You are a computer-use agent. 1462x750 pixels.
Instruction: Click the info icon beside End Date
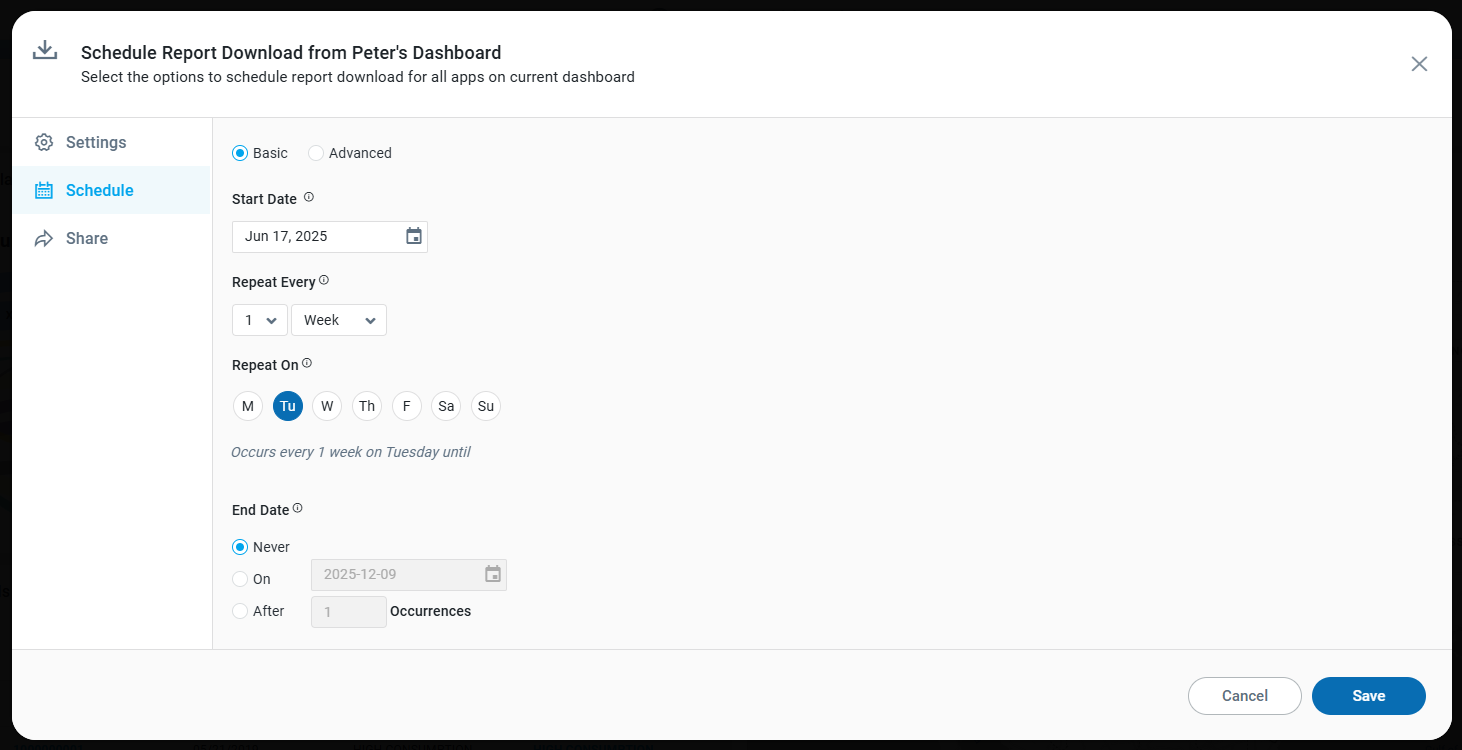[297, 508]
